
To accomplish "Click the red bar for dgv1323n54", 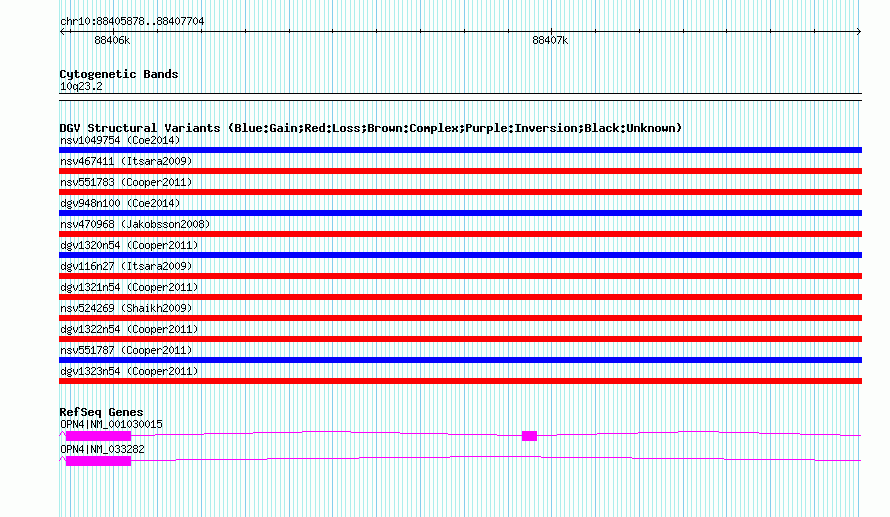I will (x=460, y=381).
